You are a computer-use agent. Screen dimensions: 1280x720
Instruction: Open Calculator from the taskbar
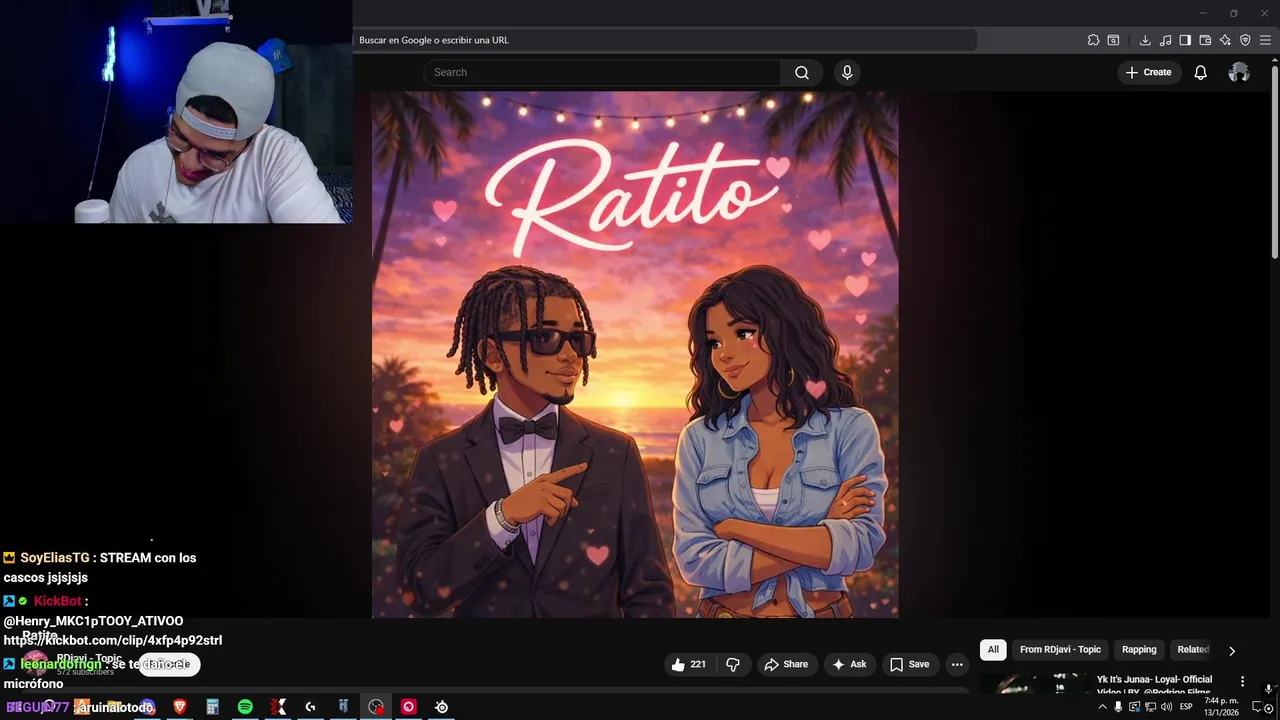pyautogui.click(x=212, y=707)
